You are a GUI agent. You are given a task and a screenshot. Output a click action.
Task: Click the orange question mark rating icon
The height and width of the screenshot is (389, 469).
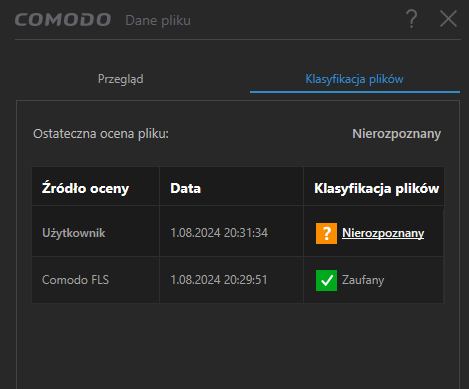coord(326,233)
